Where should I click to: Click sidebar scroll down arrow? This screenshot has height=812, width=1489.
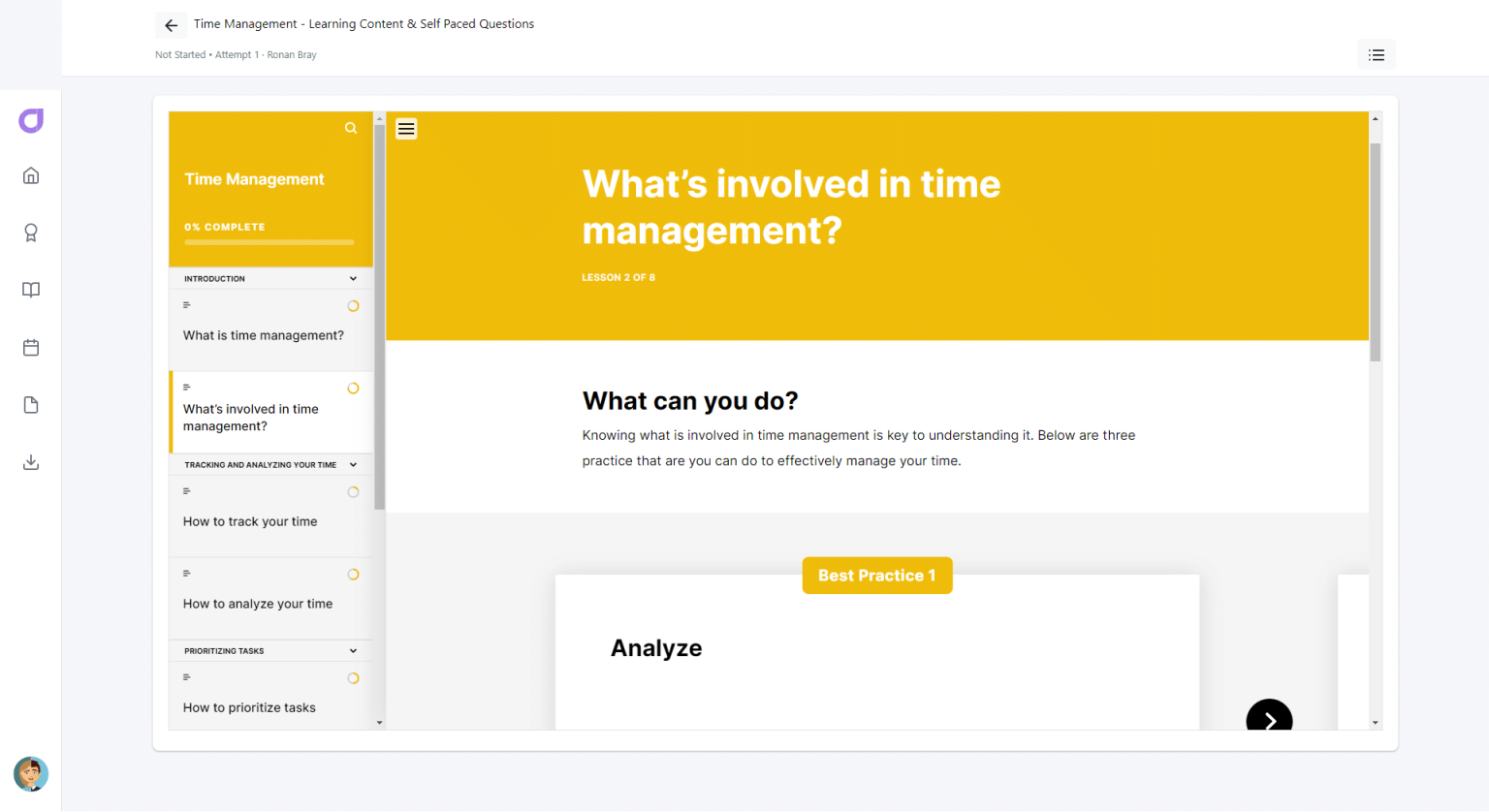tap(379, 723)
